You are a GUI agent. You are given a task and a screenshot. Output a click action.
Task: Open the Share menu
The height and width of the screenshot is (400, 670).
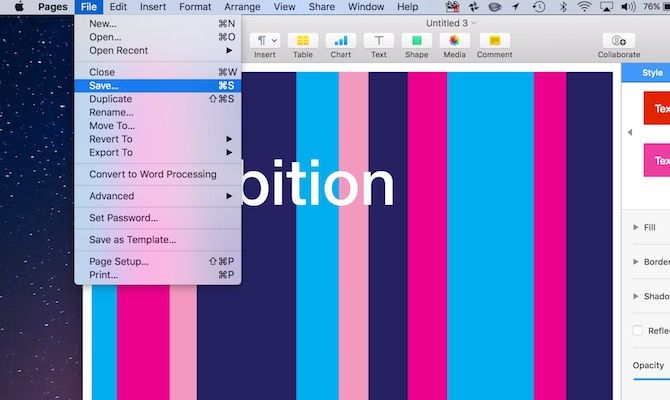pos(322,6)
